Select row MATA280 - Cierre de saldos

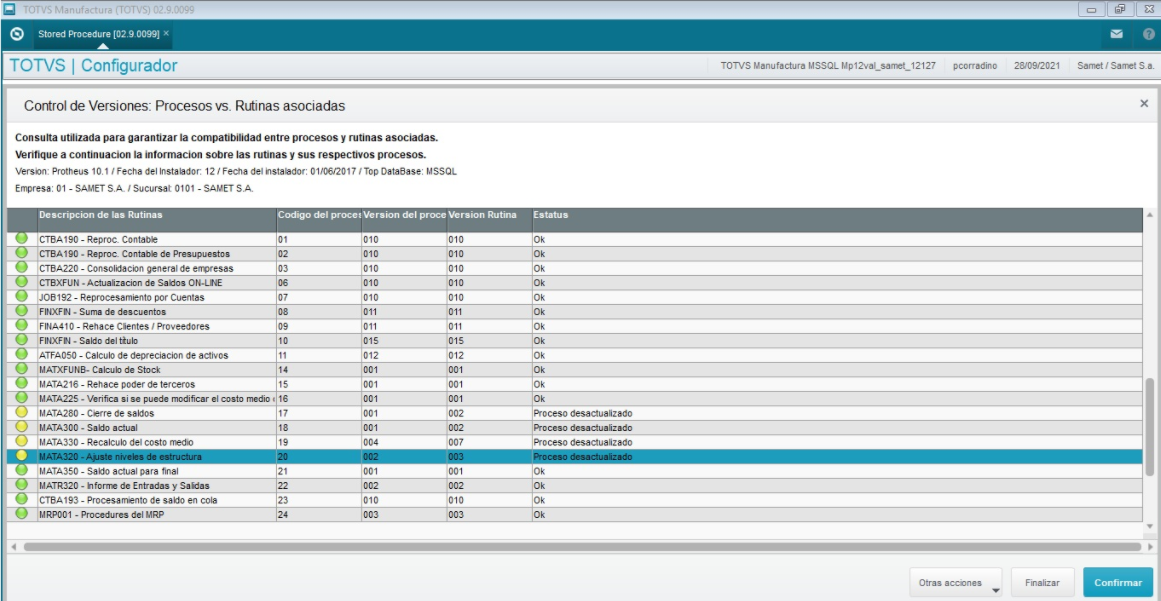[575, 413]
